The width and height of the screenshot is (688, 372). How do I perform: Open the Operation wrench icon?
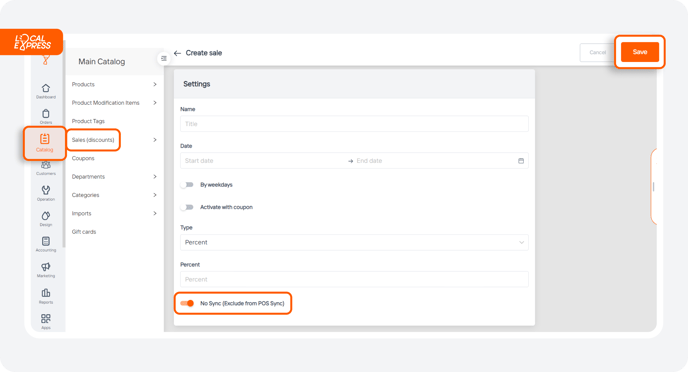tap(46, 190)
